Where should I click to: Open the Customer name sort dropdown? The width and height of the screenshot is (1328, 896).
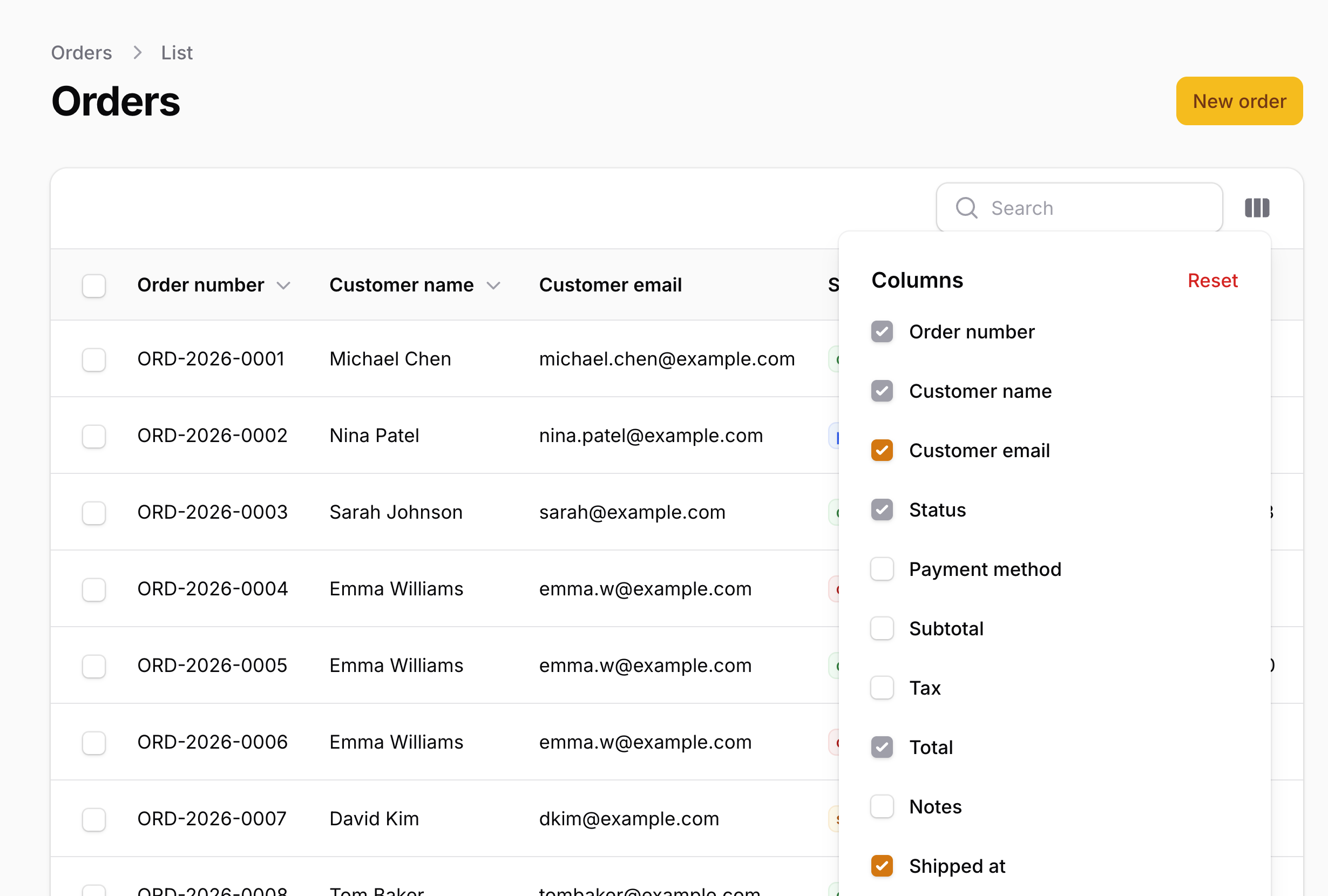(x=494, y=285)
